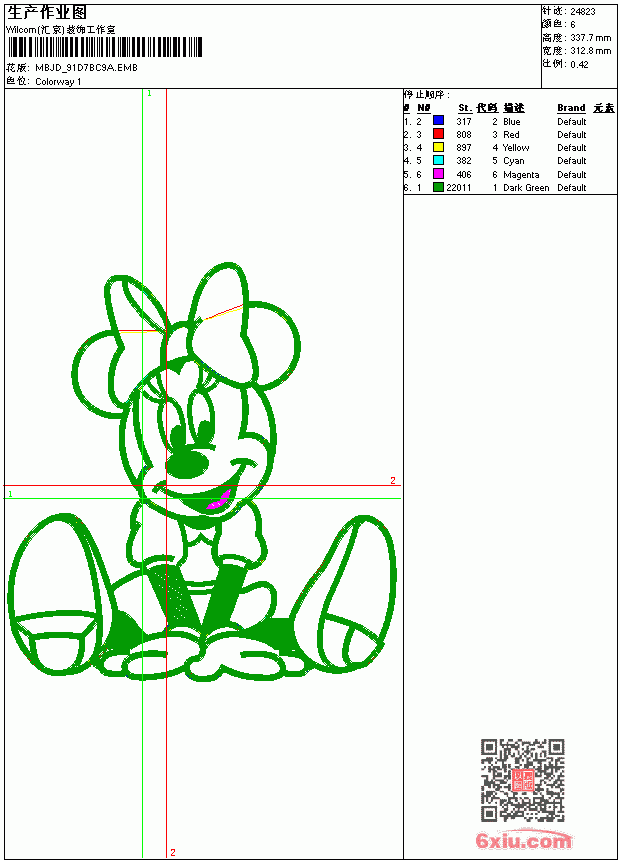The image size is (620, 860).
Task: Click the 'Blue' description text
Action: pos(511,122)
